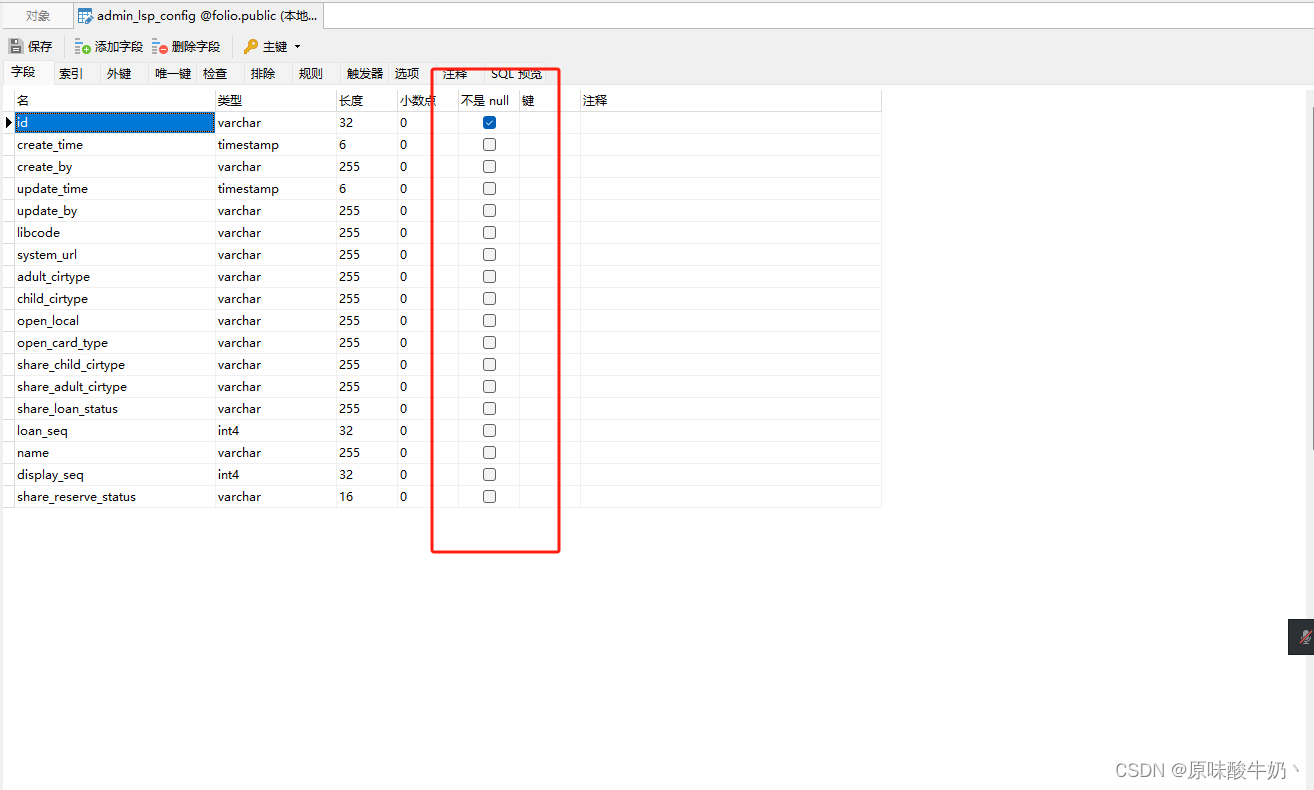Open the Rules (规则) tab
Screen dimensions: 1314x790
tap(311, 73)
